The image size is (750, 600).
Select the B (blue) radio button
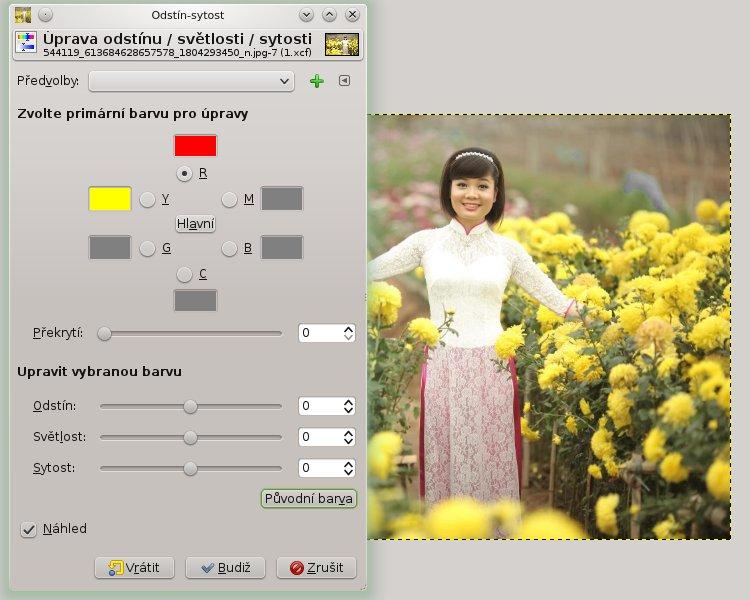point(230,248)
